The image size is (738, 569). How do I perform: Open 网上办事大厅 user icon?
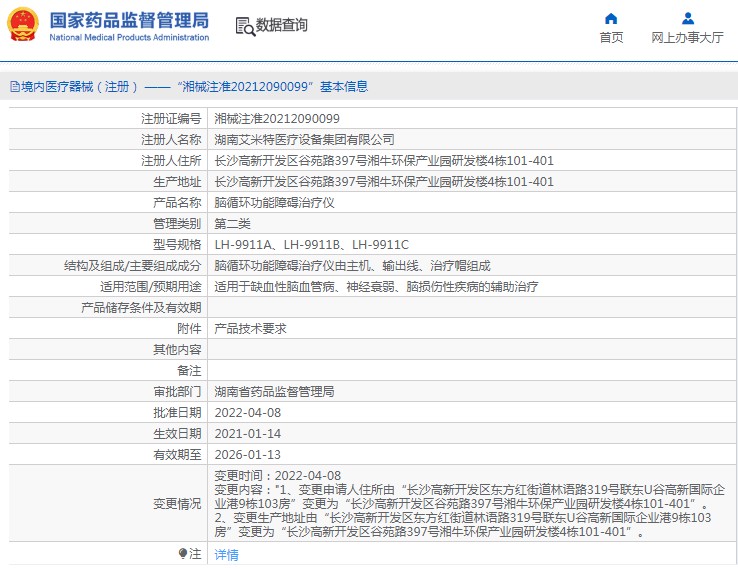point(688,19)
